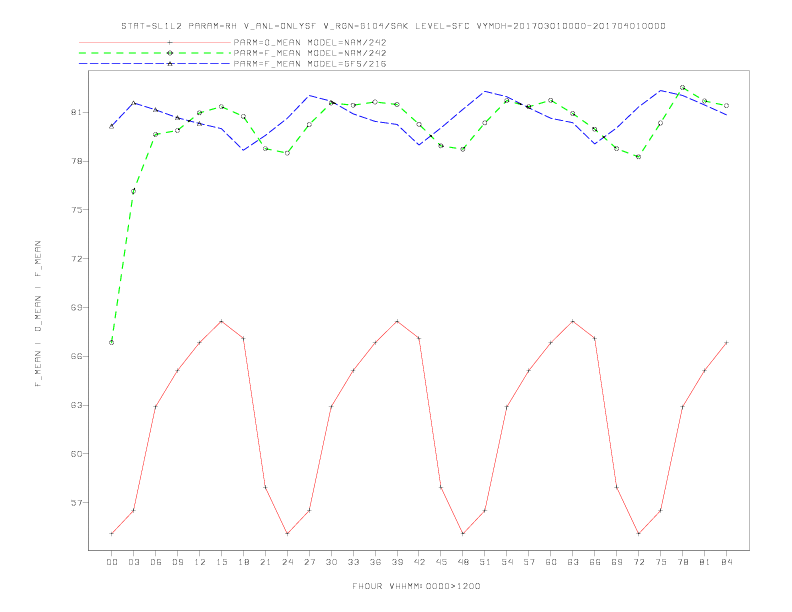Click the y-axis tick label 63
This screenshot has width=792, height=612.
point(76,405)
